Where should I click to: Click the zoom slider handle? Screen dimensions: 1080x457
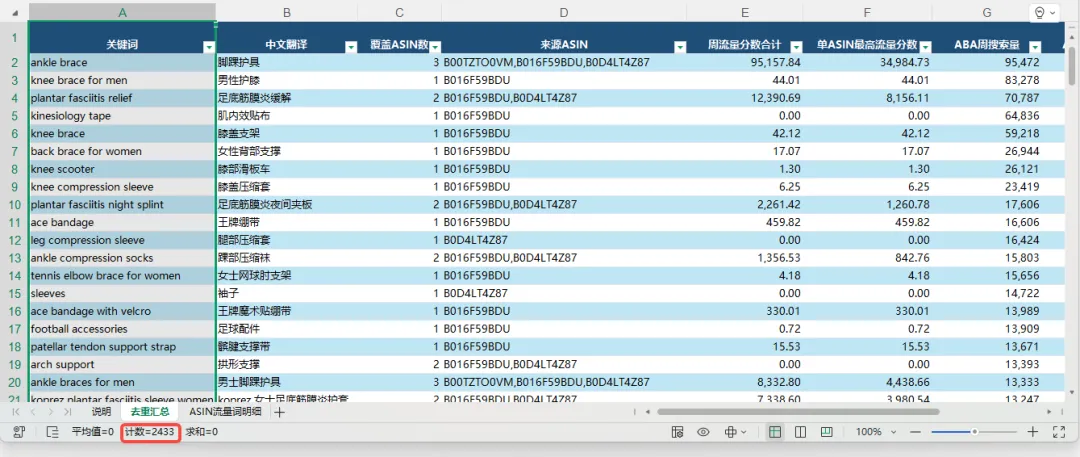[975, 432]
